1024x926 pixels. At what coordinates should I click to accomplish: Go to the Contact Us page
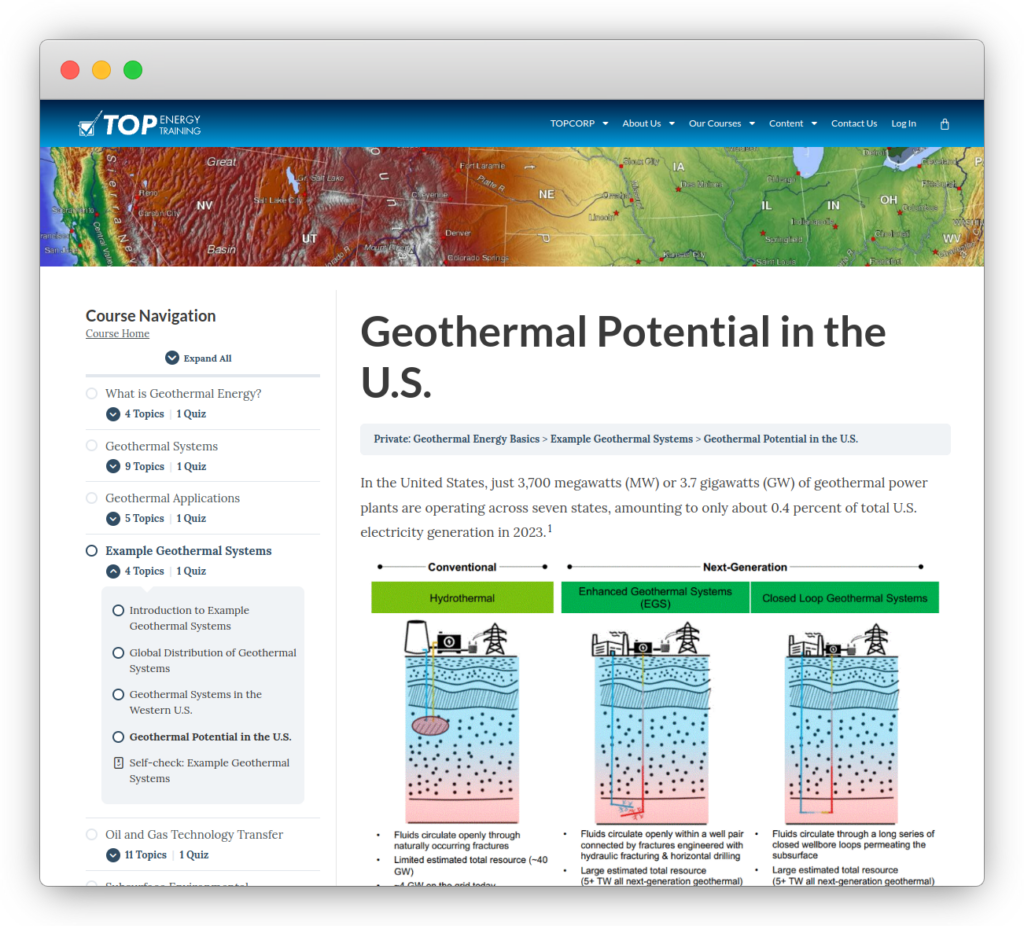(854, 123)
